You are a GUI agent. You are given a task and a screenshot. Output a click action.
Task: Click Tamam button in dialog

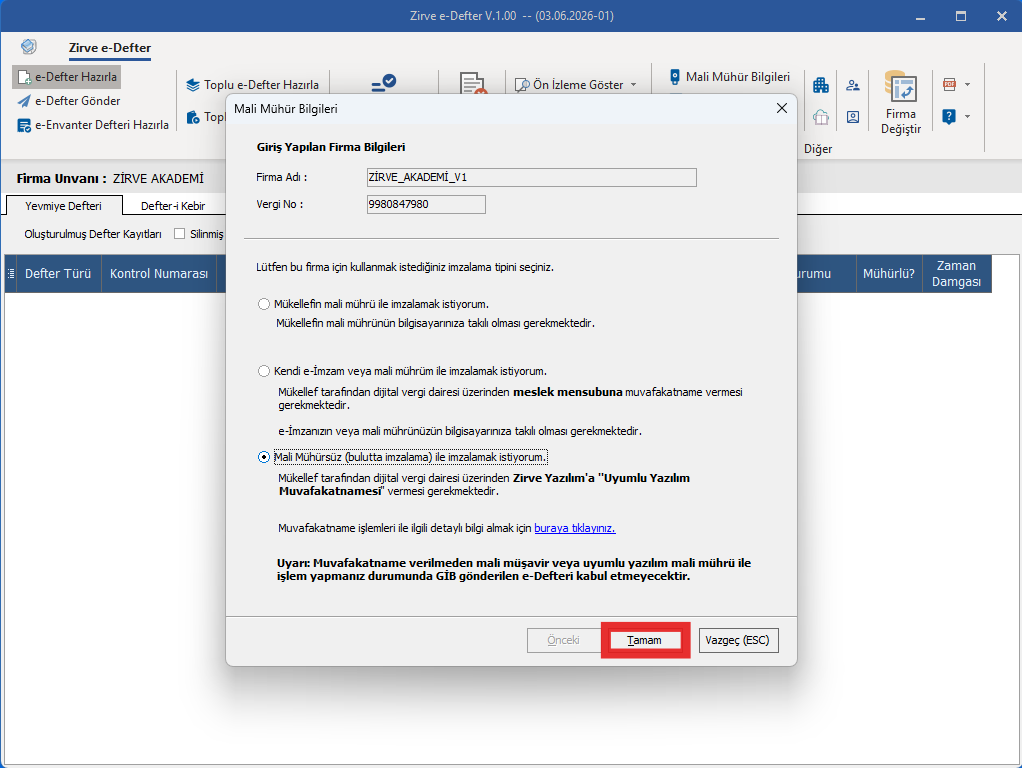tap(644, 640)
